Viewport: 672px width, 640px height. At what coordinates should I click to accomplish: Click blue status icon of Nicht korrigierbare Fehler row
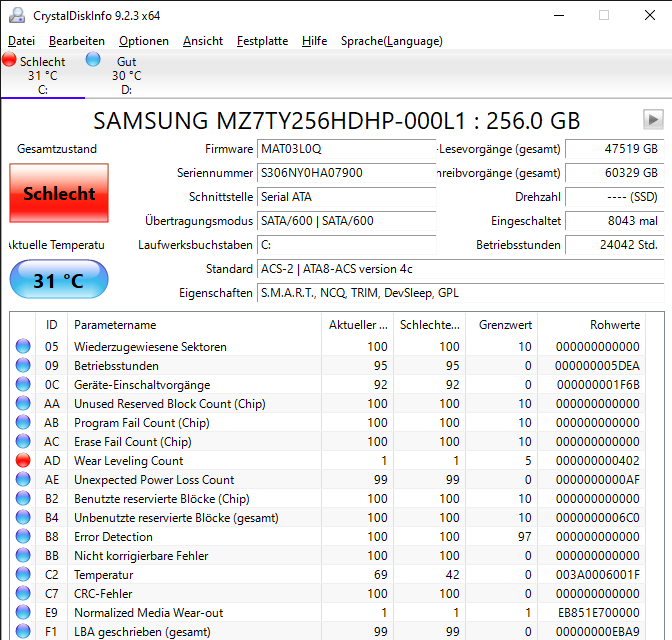(x=23, y=556)
